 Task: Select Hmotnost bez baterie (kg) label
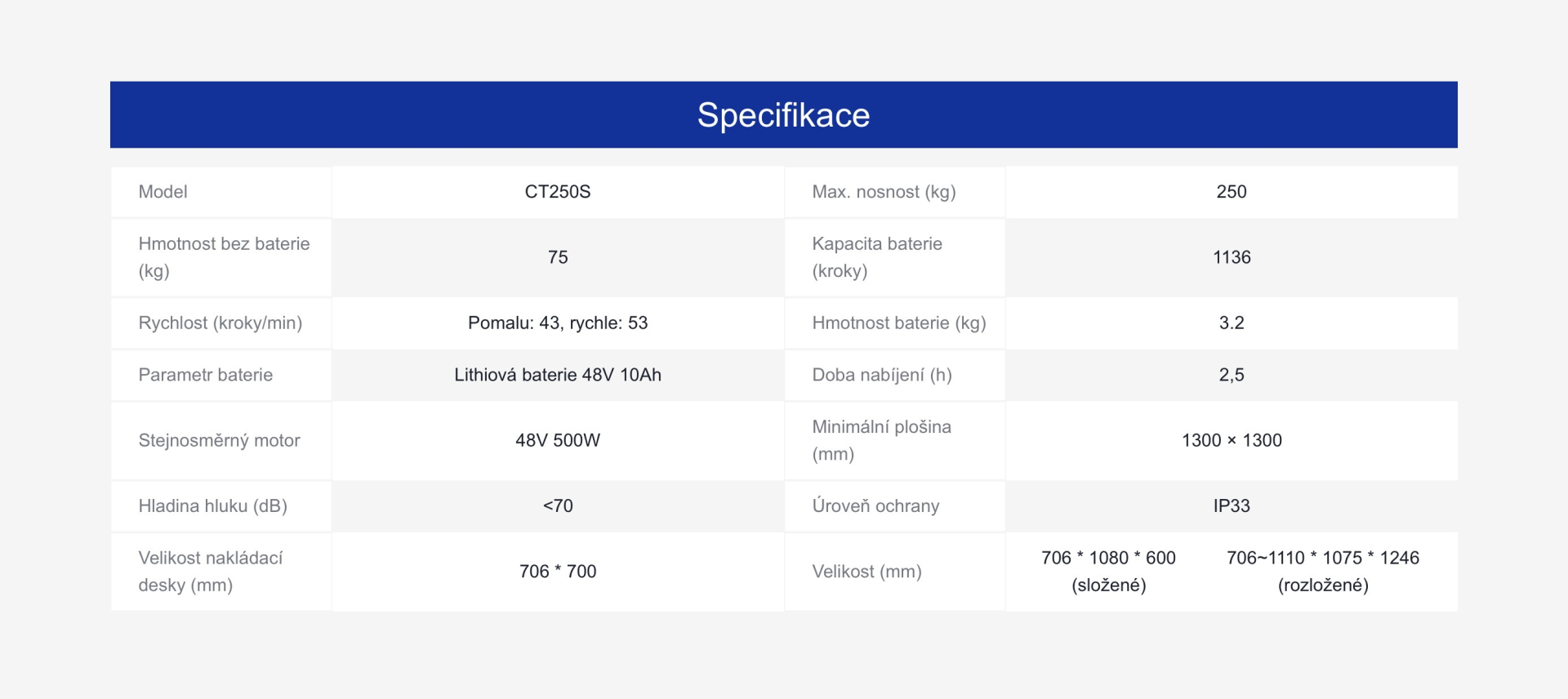coord(225,257)
